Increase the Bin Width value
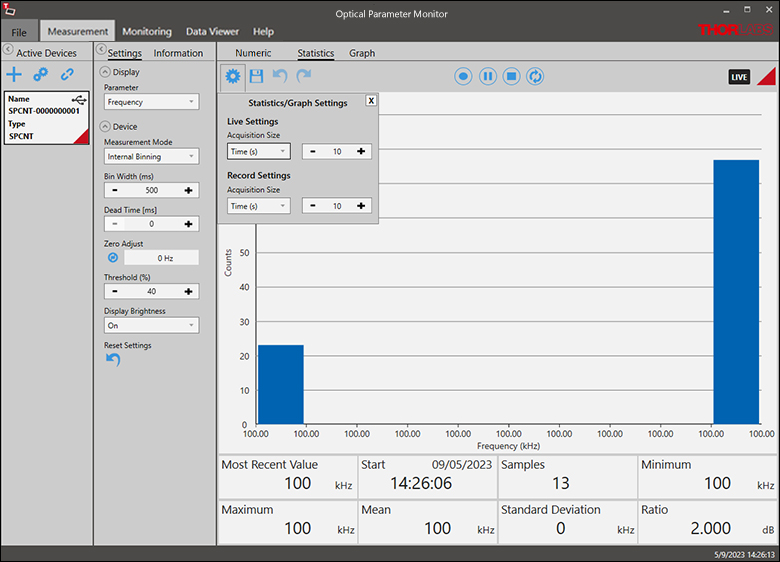 [x=188, y=190]
